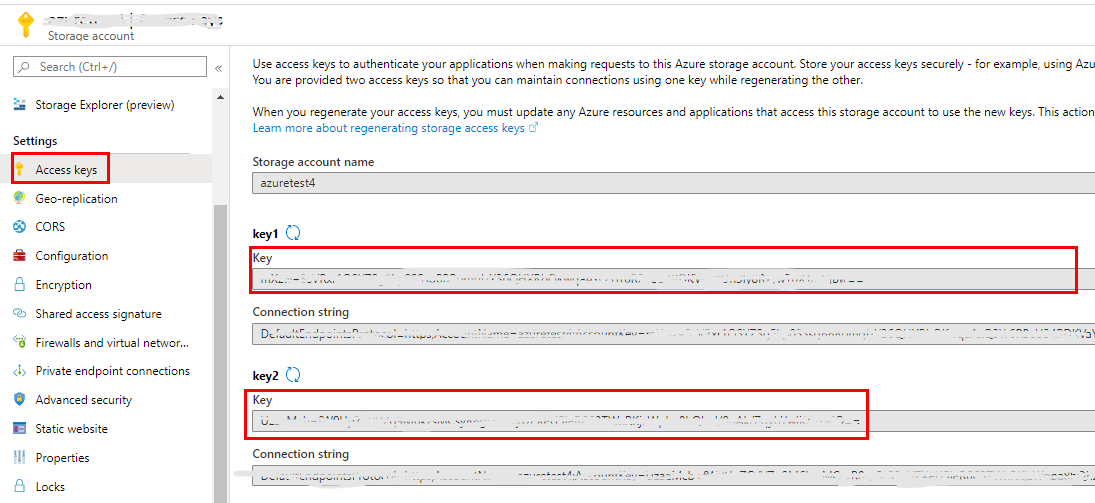Screen dimensions: 1095x503
Task: Click the Static website icon
Action: tap(20, 428)
